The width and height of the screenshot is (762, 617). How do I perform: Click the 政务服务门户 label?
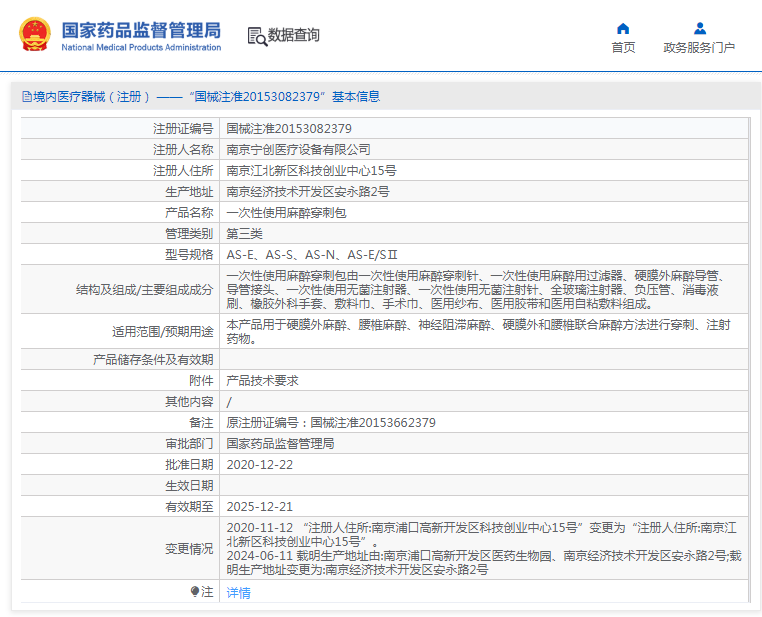click(699, 47)
